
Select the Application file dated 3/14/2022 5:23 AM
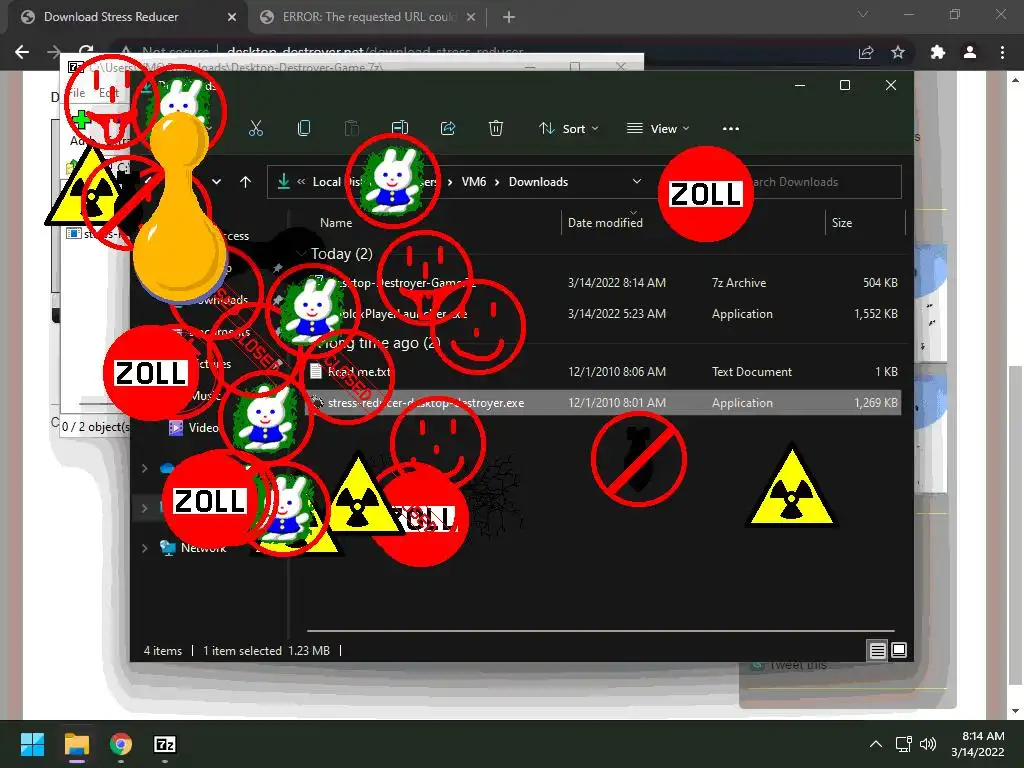603,313
